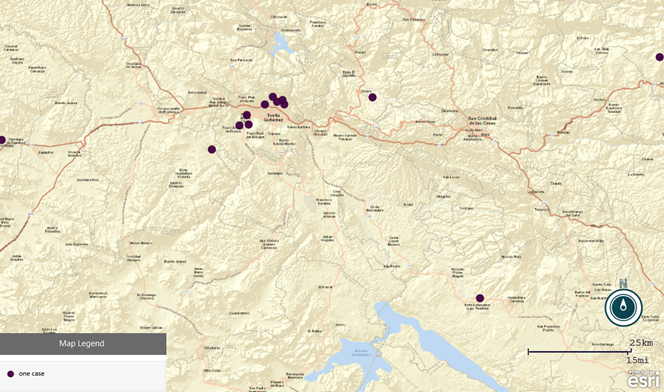Select the case dot just west of Tuxtla label
The width and height of the screenshot is (664, 392).
(246, 115)
